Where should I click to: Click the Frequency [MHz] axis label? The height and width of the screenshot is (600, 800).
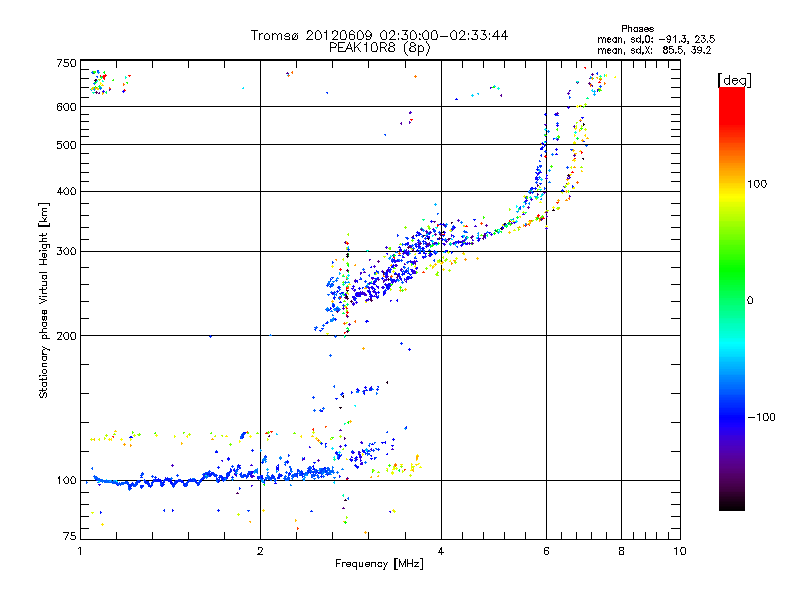[x=379, y=565]
